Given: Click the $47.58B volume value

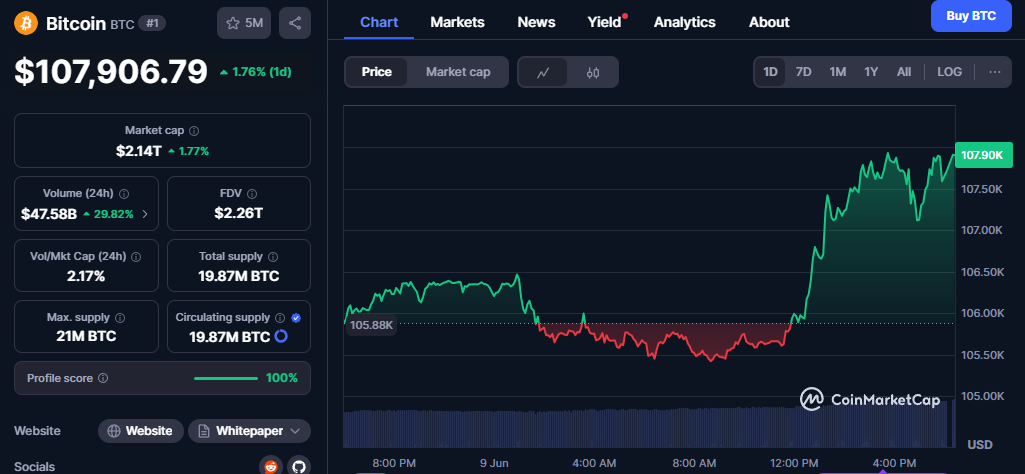Looking at the screenshot, I should tap(48, 214).
